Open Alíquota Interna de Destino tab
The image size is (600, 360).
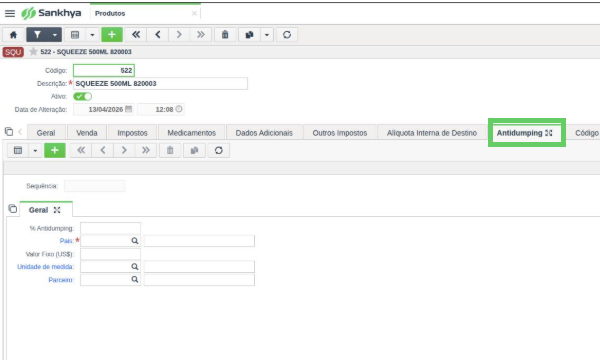coord(432,133)
